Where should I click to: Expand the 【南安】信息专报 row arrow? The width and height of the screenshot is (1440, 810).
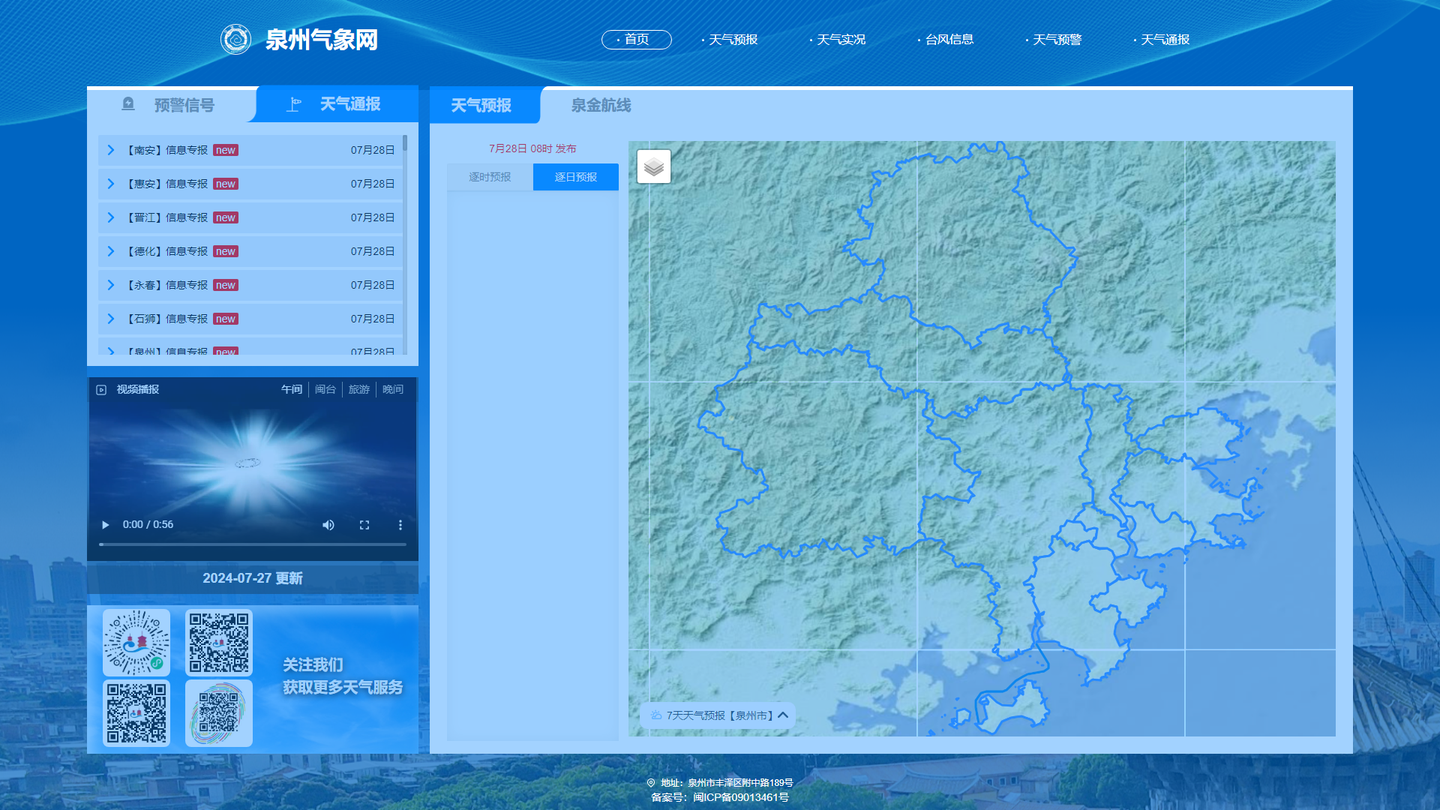[x=111, y=150]
